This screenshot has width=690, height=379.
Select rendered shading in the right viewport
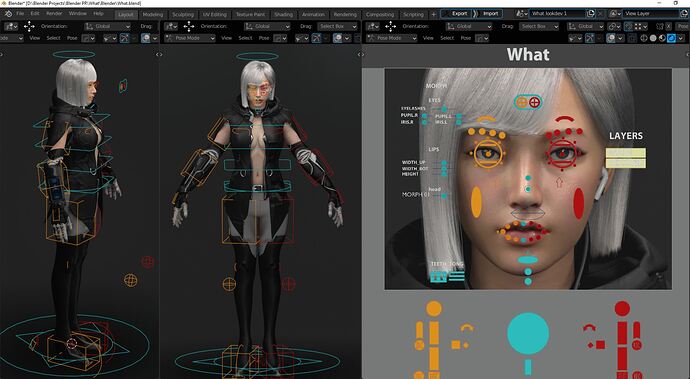(x=672, y=38)
